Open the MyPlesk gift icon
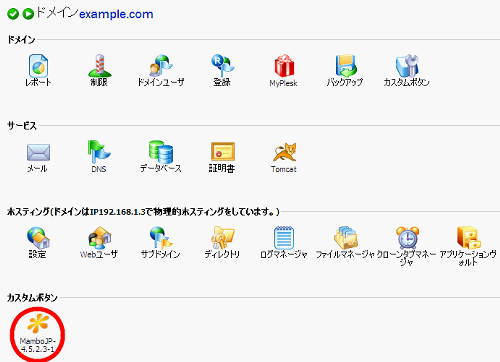 pos(284,66)
